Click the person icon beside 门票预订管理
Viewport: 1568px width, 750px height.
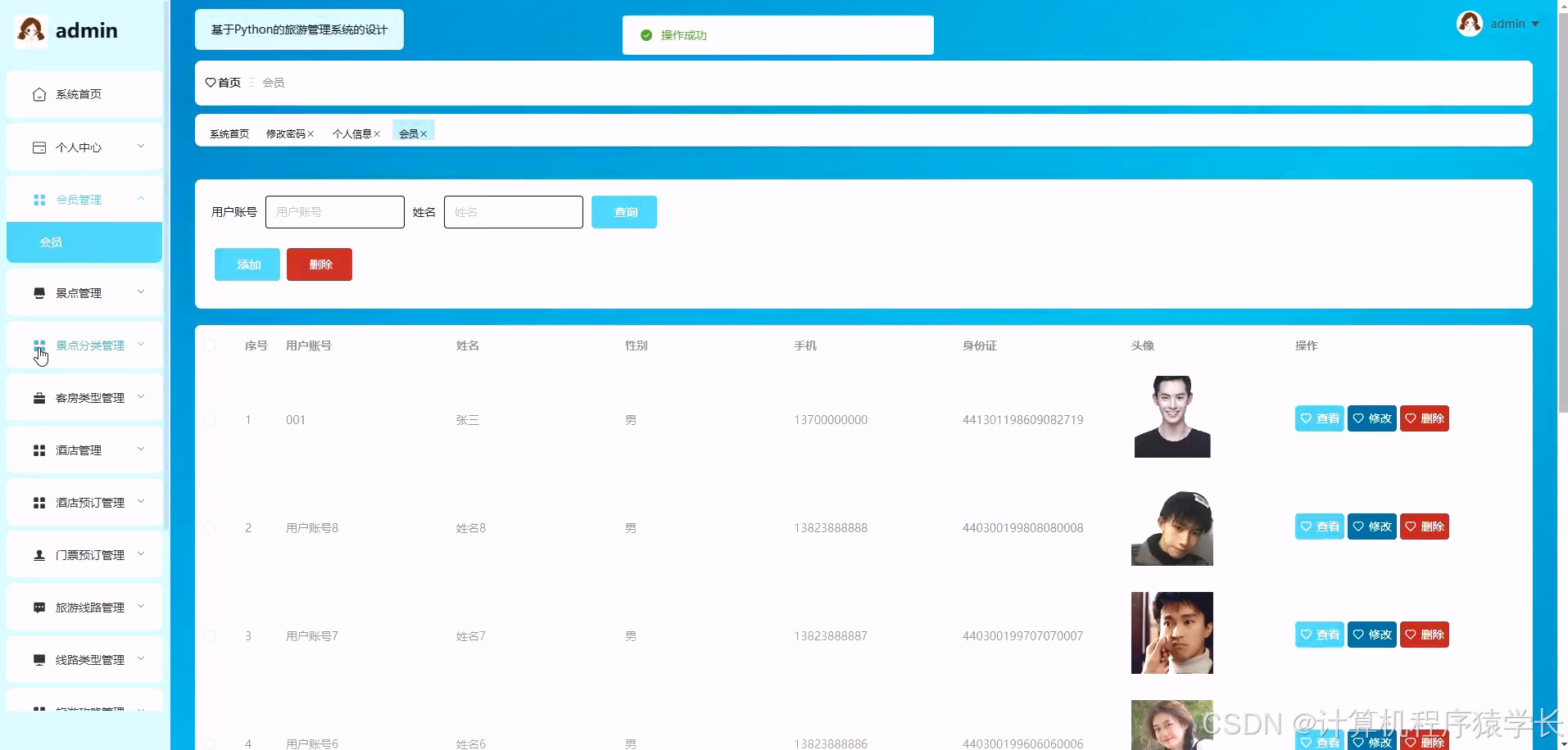point(39,555)
